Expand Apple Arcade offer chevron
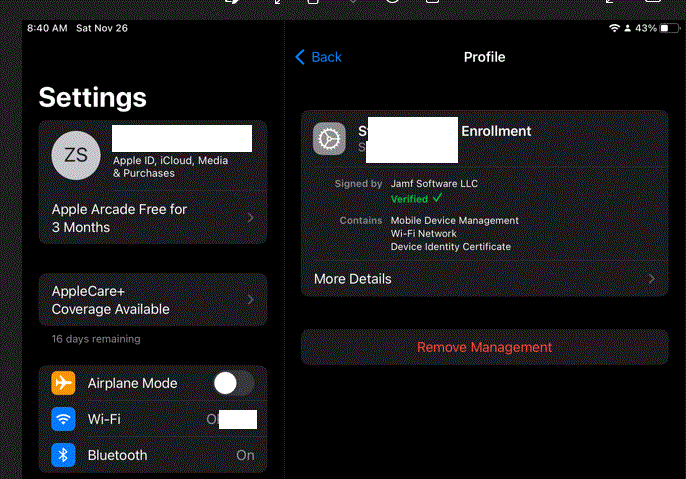Screen dimensions: 686x479 tap(251, 217)
